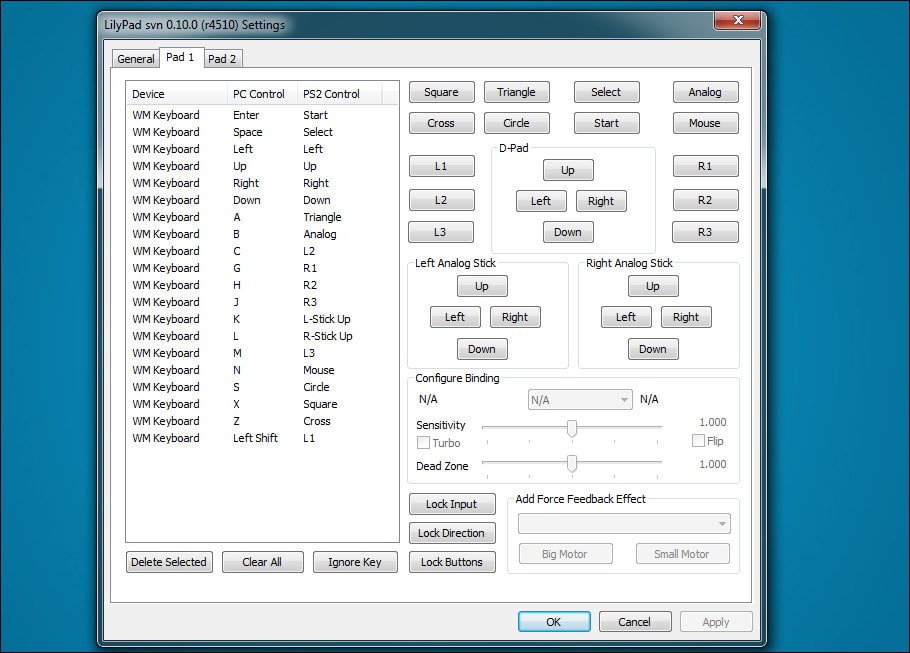910x653 pixels.
Task: Sort by the PS2 Control column header
Action: [x=340, y=94]
